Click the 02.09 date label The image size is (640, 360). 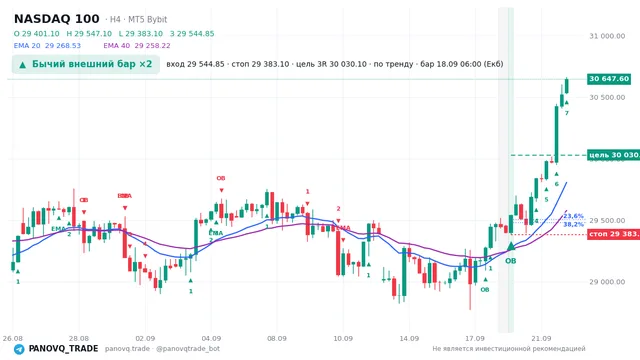tap(145, 338)
